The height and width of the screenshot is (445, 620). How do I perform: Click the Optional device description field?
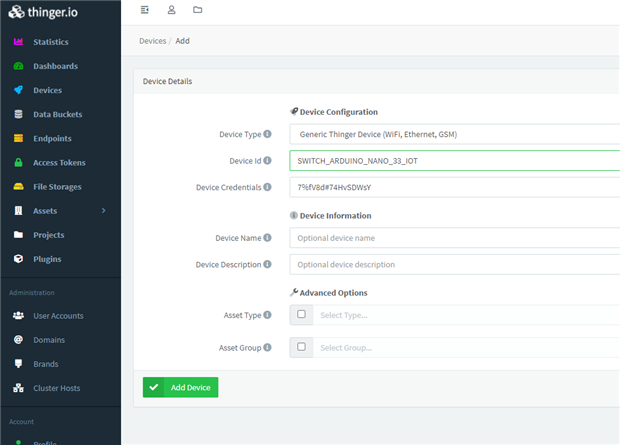pos(455,264)
